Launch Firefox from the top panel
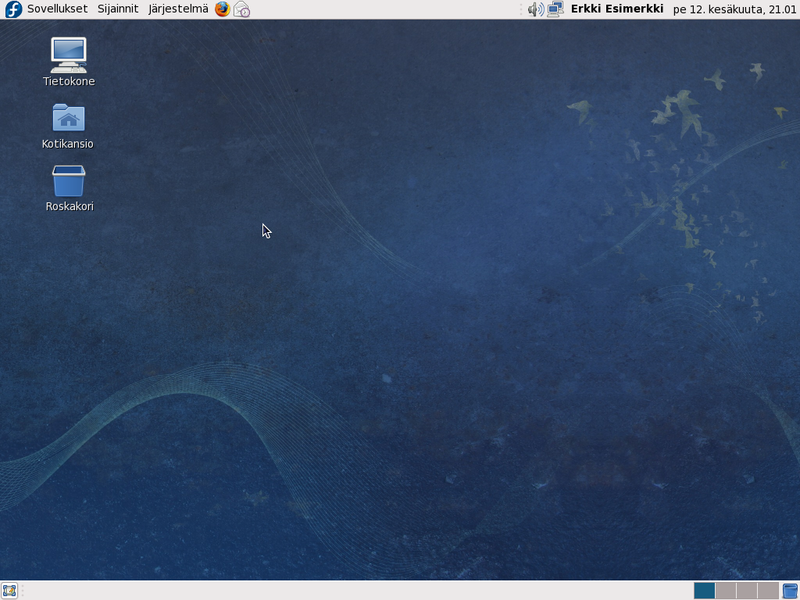 (x=222, y=9)
